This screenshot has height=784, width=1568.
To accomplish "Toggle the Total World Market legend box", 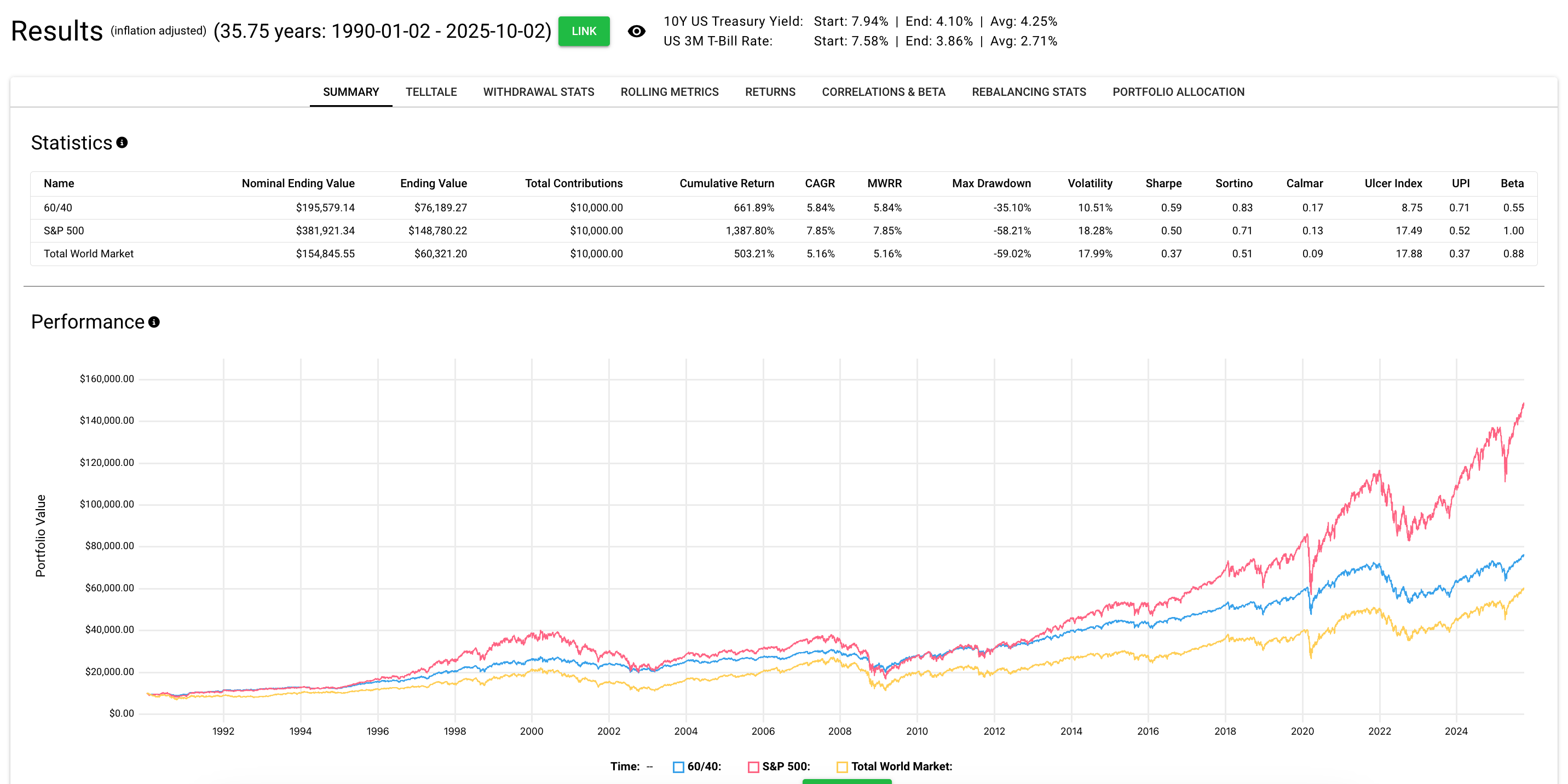I will tap(842, 767).
